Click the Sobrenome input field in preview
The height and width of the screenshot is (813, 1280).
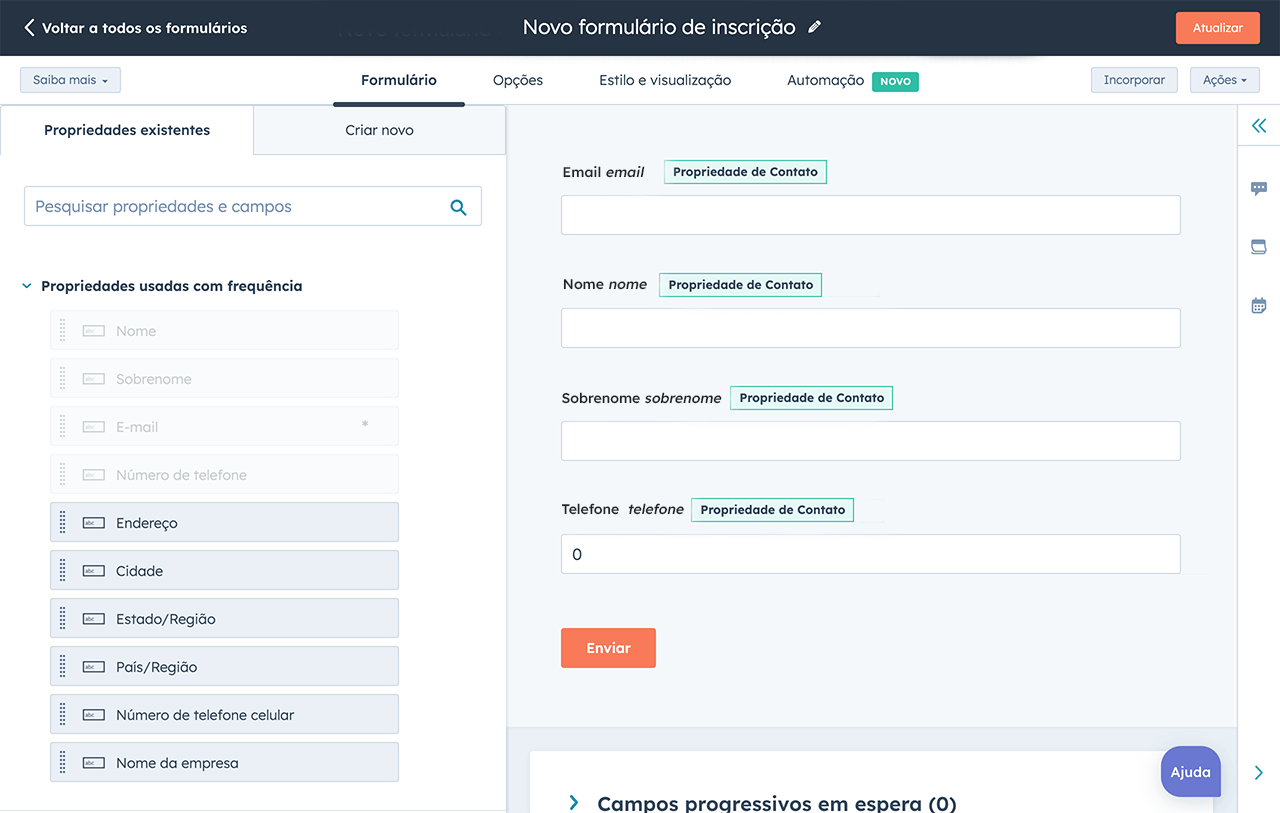(x=870, y=441)
